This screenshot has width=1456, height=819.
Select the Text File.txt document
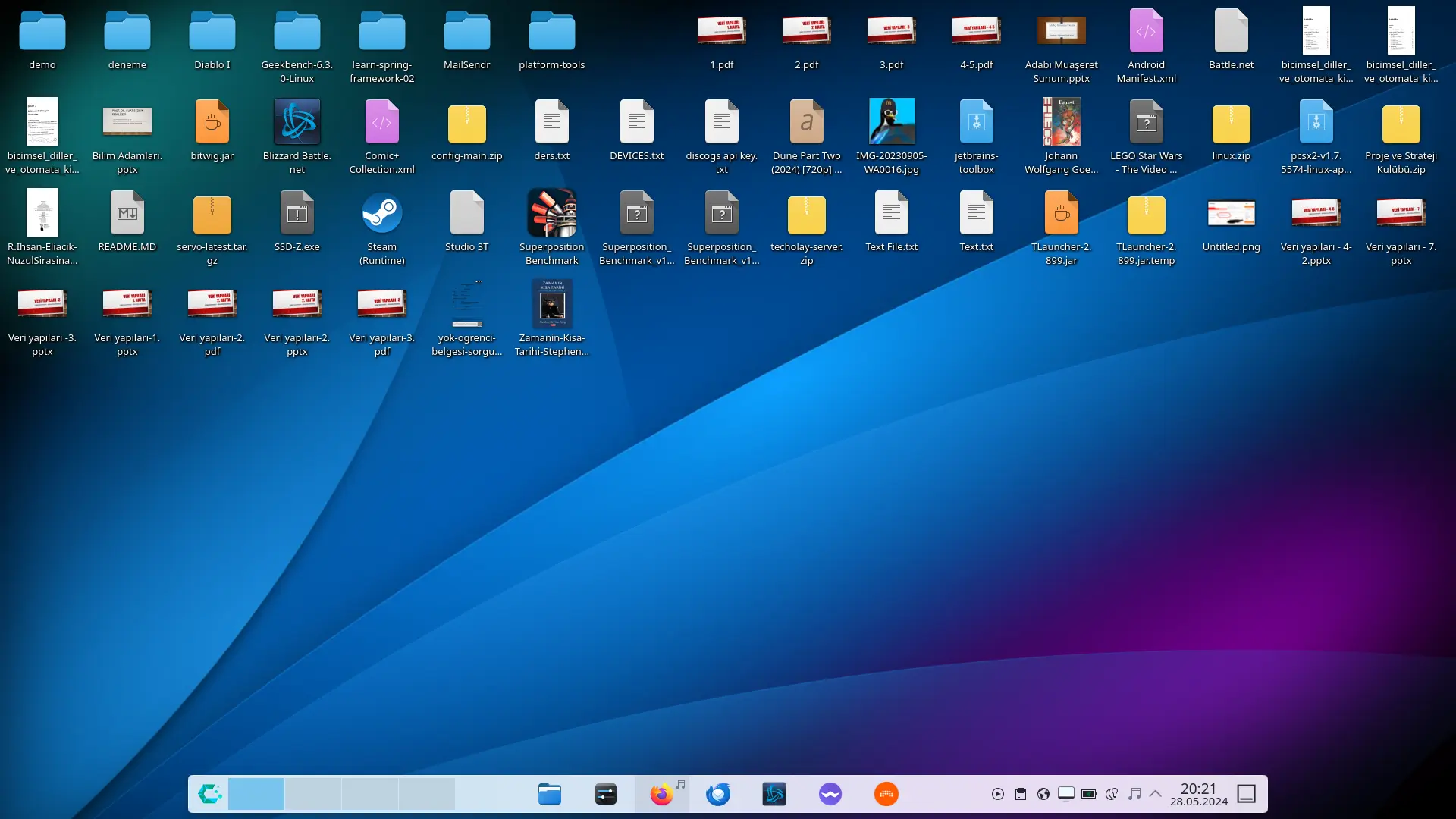[892, 222]
